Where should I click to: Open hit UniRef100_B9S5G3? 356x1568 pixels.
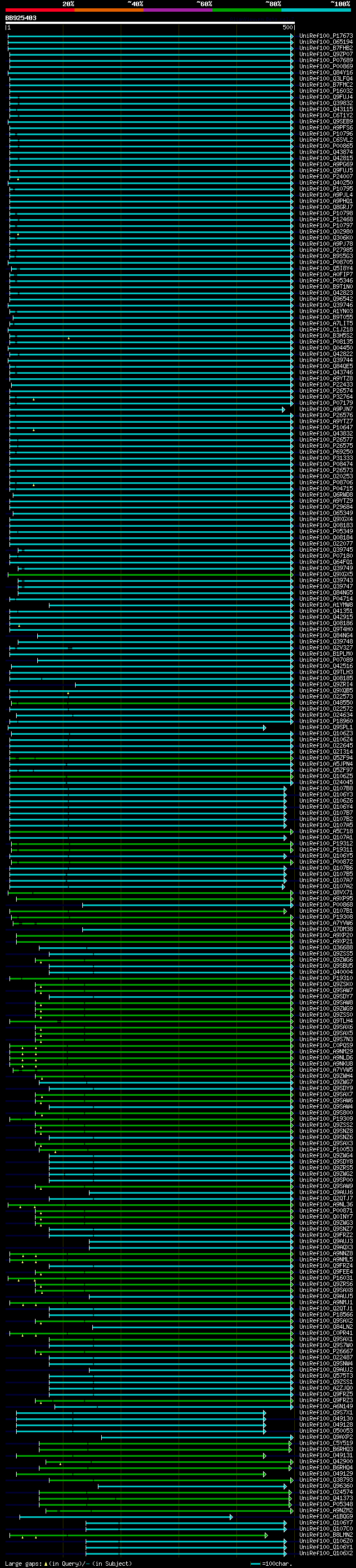click(325, 256)
